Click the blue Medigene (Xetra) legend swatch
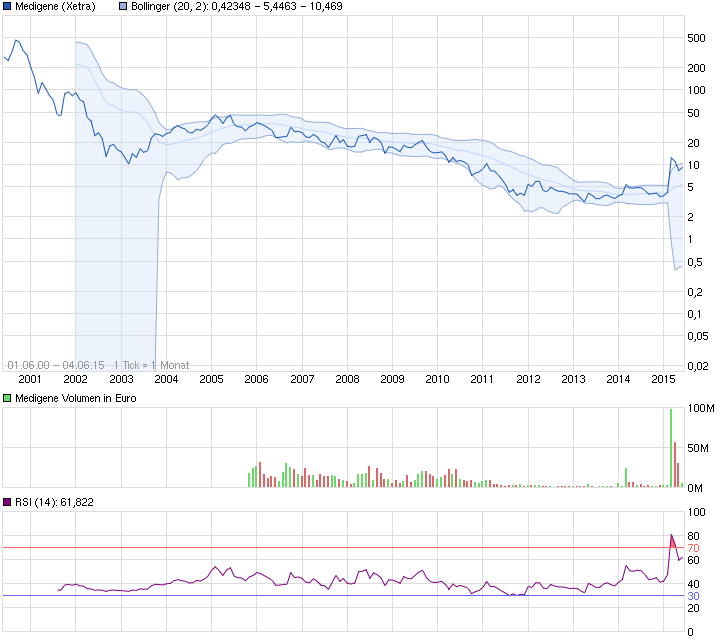 coord(9,7)
